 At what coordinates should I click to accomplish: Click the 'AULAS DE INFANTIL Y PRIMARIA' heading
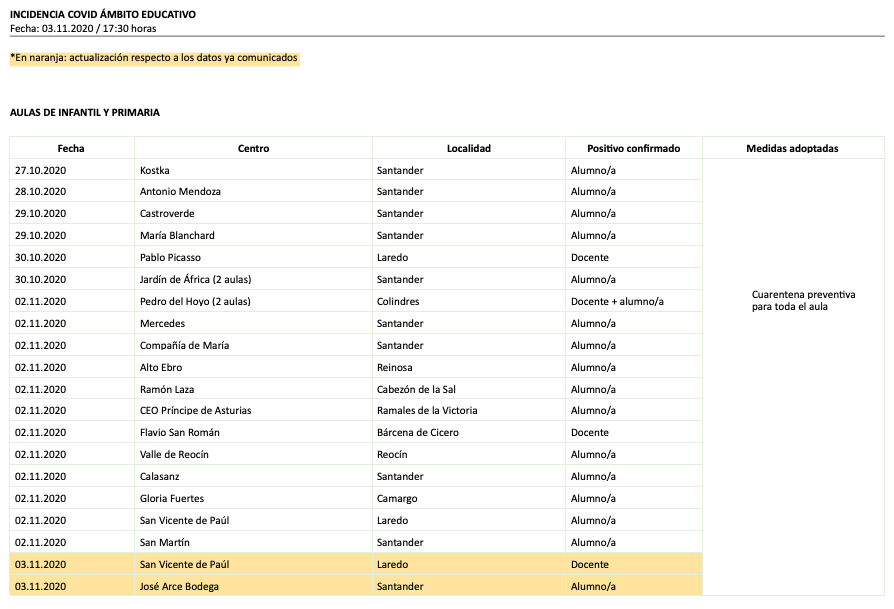coord(85,113)
